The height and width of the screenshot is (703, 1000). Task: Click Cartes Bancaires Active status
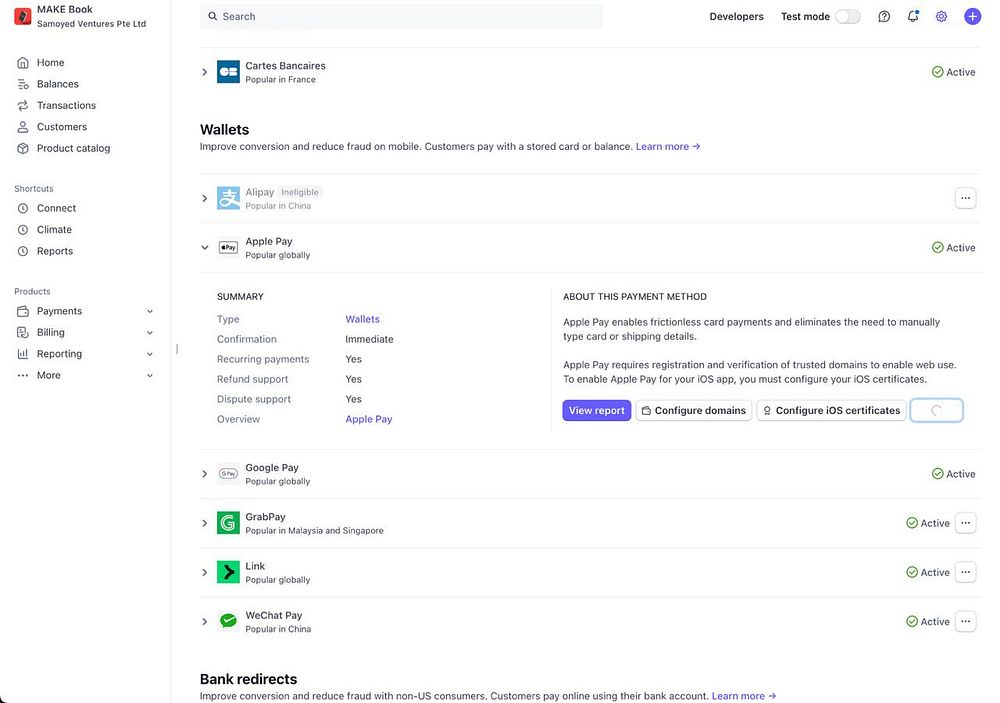point(953,72)
